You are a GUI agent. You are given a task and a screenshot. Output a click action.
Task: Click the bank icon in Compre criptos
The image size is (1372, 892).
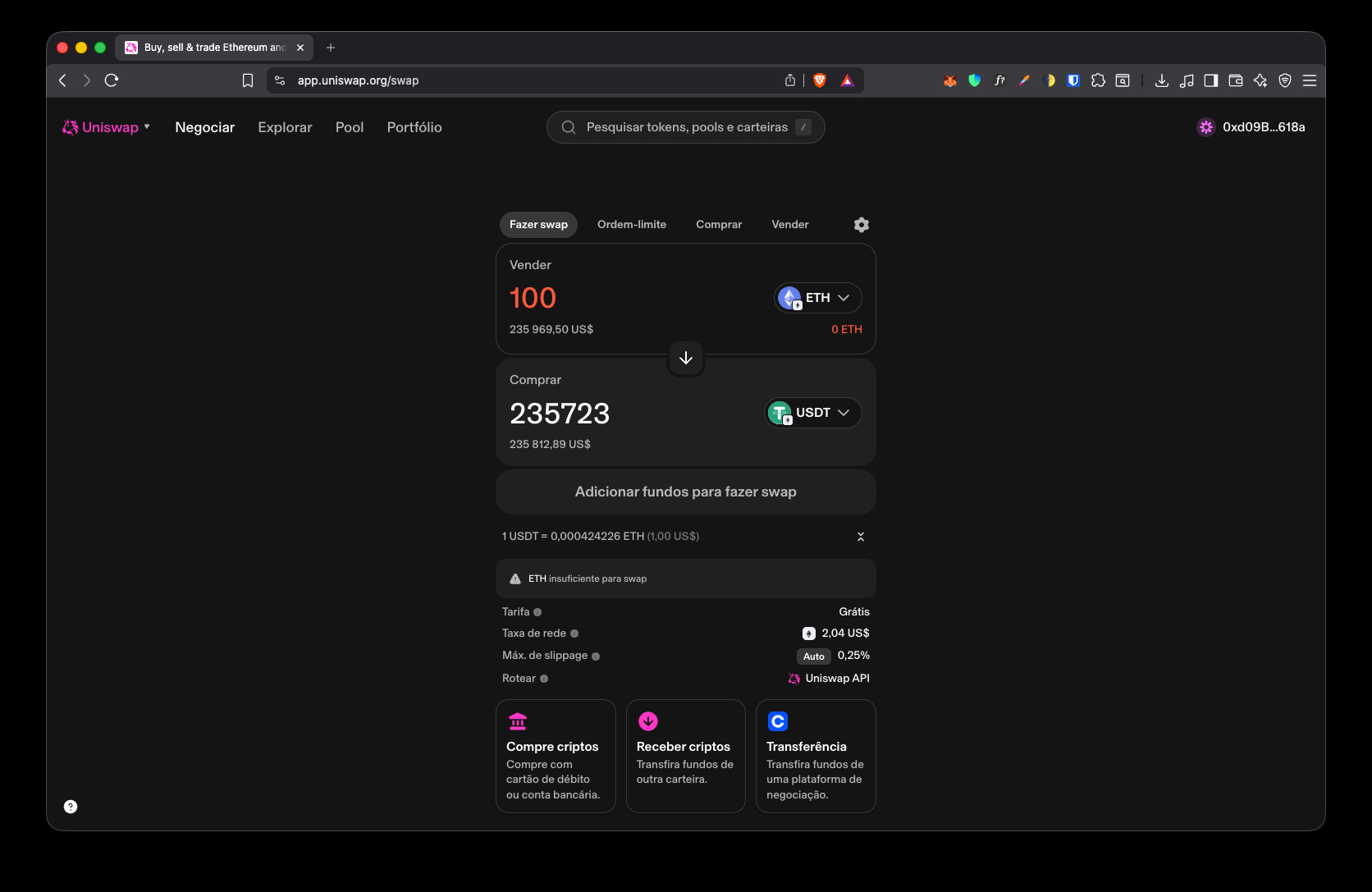click(518, 721)
